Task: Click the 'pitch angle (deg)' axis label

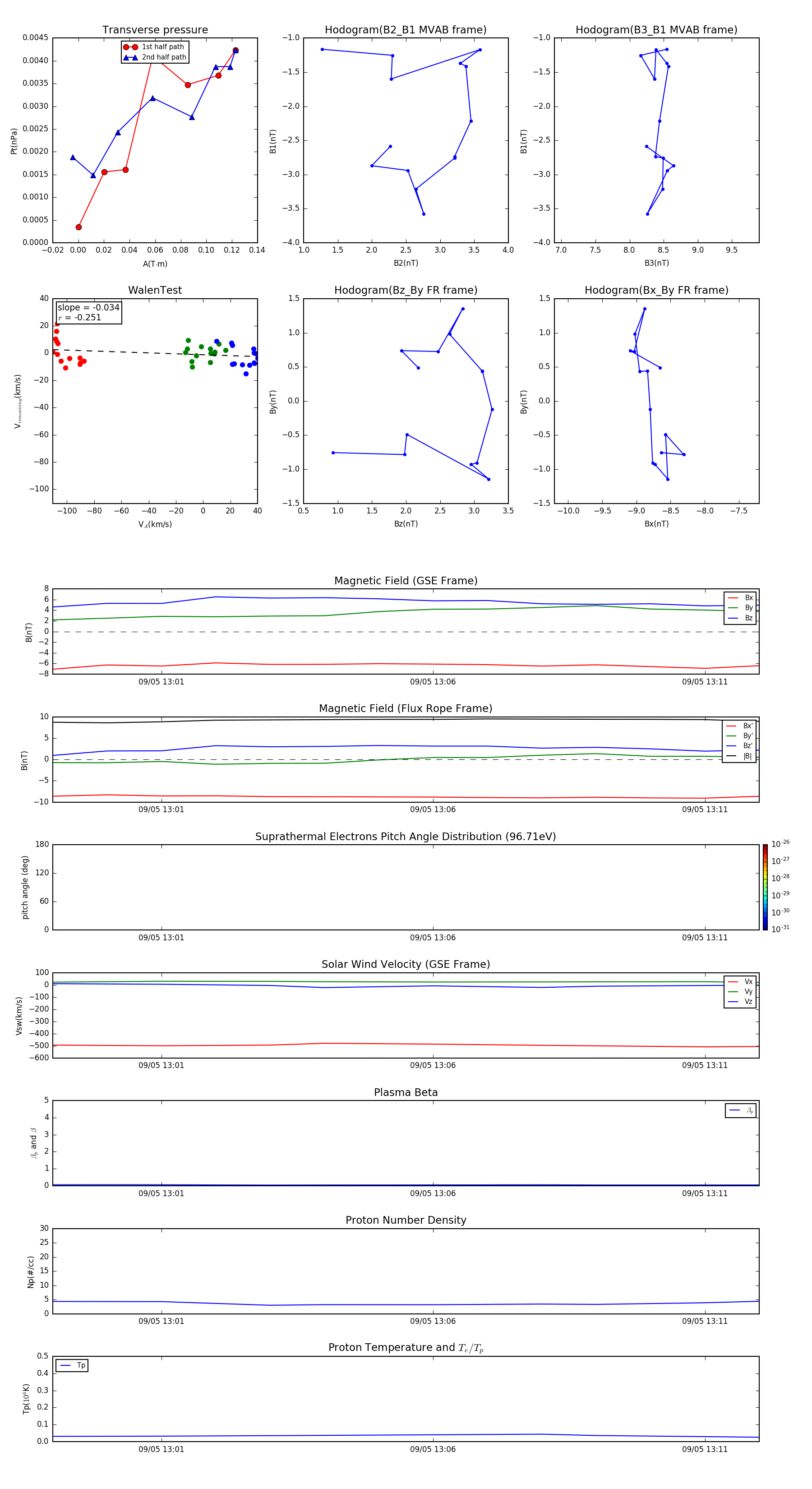Action: tap(25, 887)
